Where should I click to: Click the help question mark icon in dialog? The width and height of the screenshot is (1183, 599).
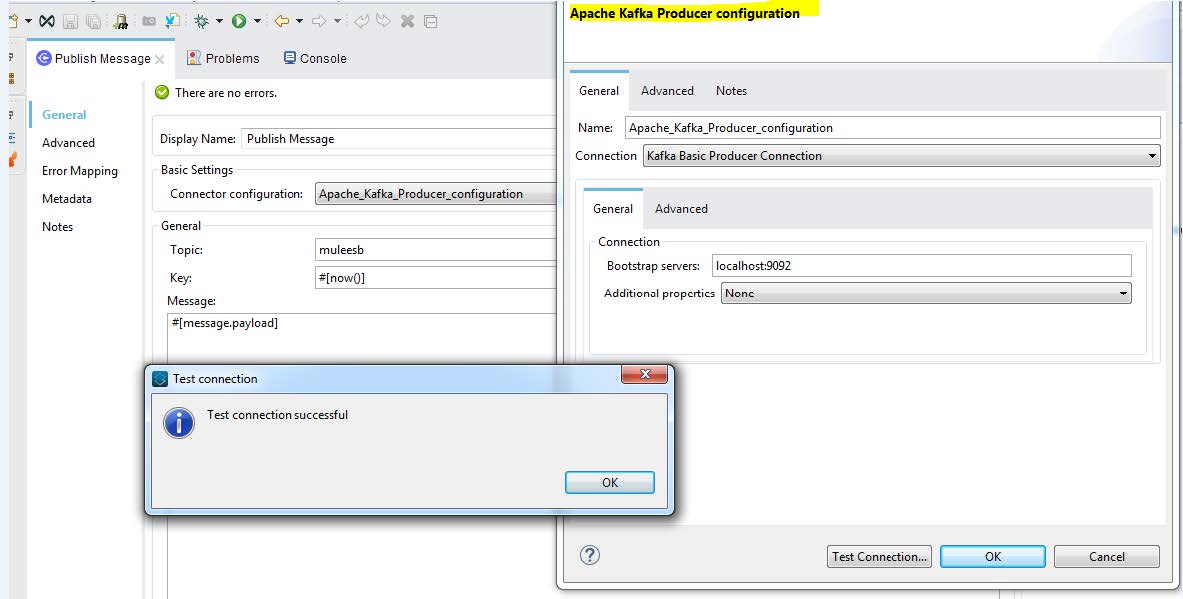590,555
